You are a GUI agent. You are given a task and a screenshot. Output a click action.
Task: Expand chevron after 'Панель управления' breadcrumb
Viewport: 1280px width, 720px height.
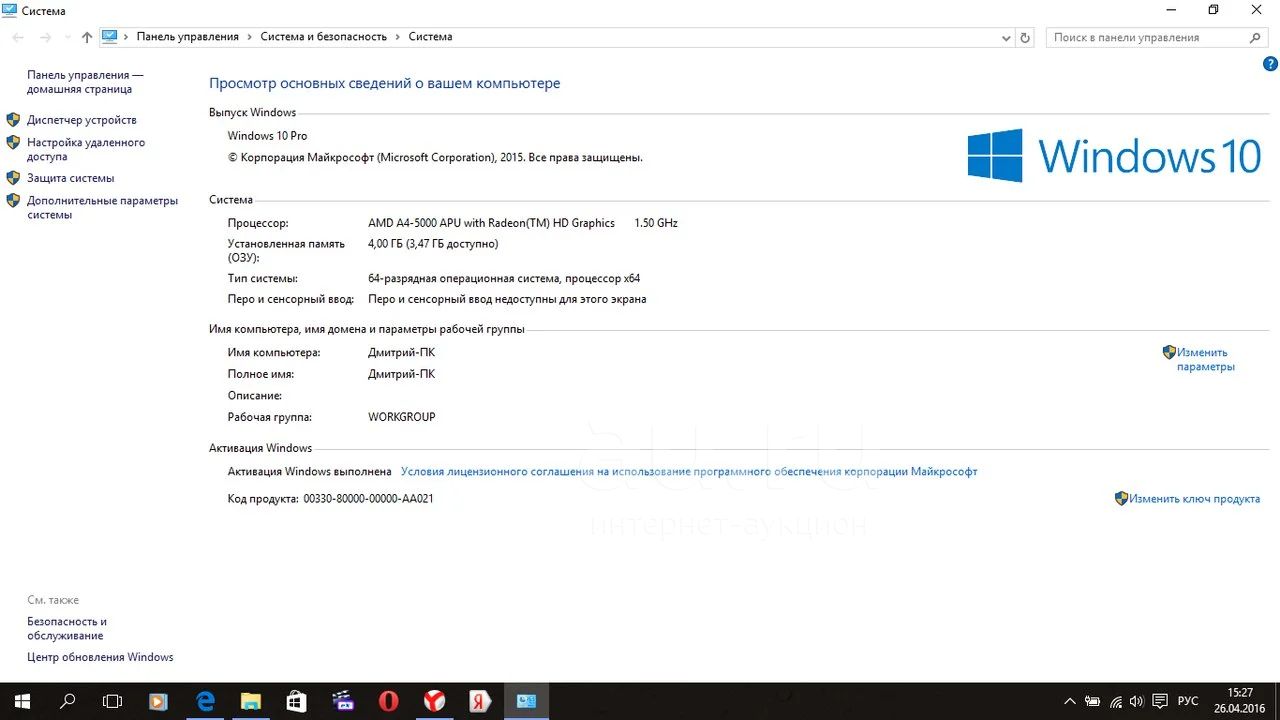(x=250, y=37)
